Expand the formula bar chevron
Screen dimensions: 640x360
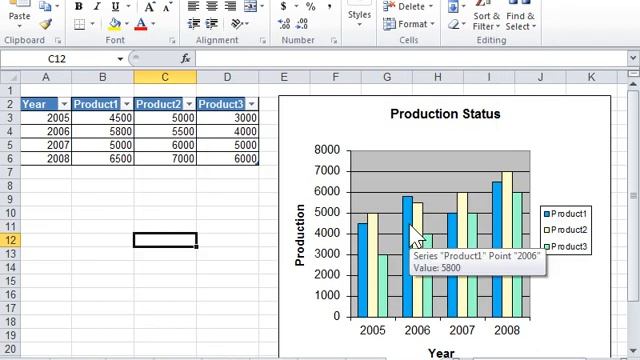(633, 58)
